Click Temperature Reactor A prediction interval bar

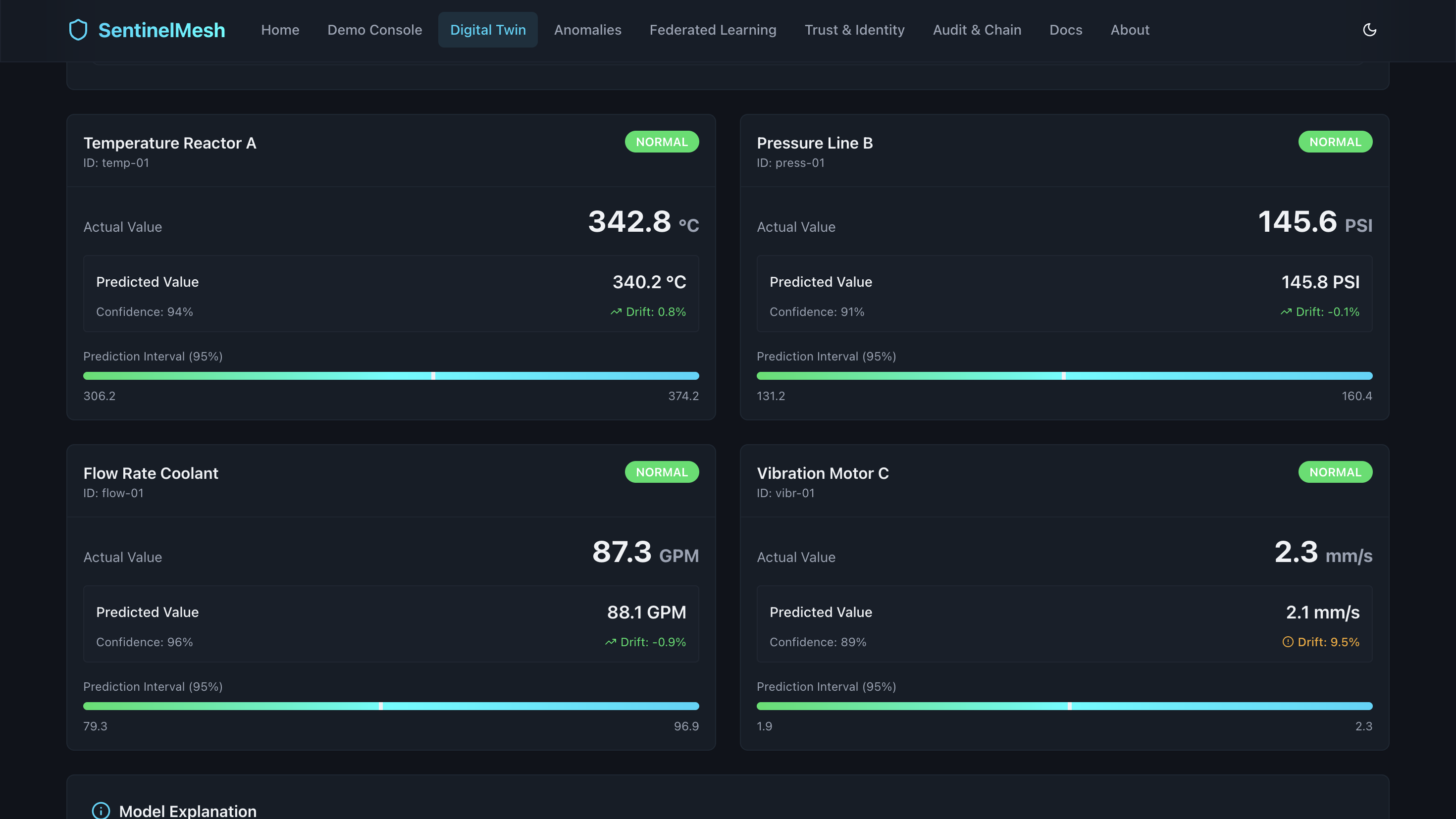[391, 376]
